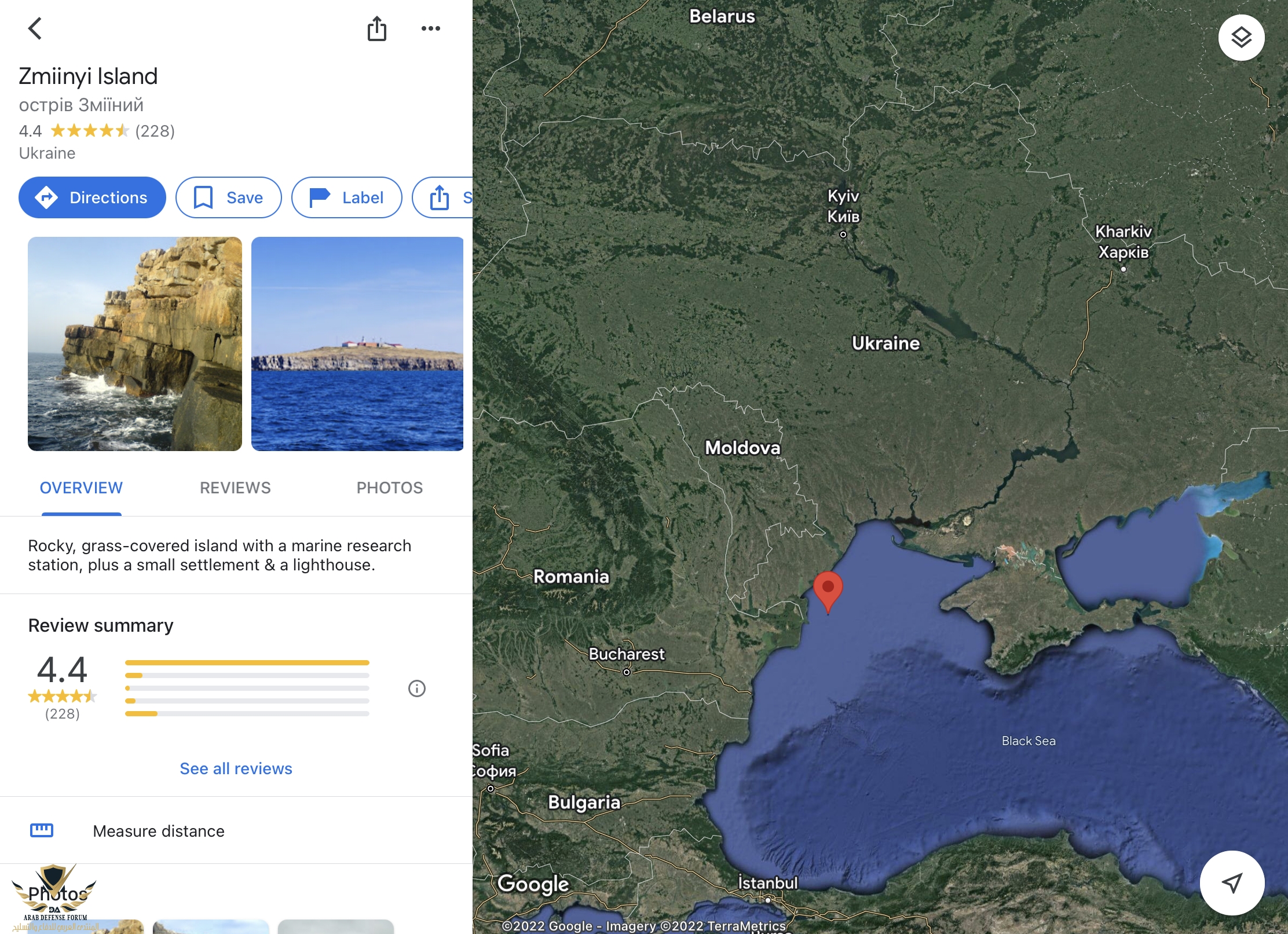Switch to the Photos tab
Viewport: 1288px width, 934px height.
point(390,488)
